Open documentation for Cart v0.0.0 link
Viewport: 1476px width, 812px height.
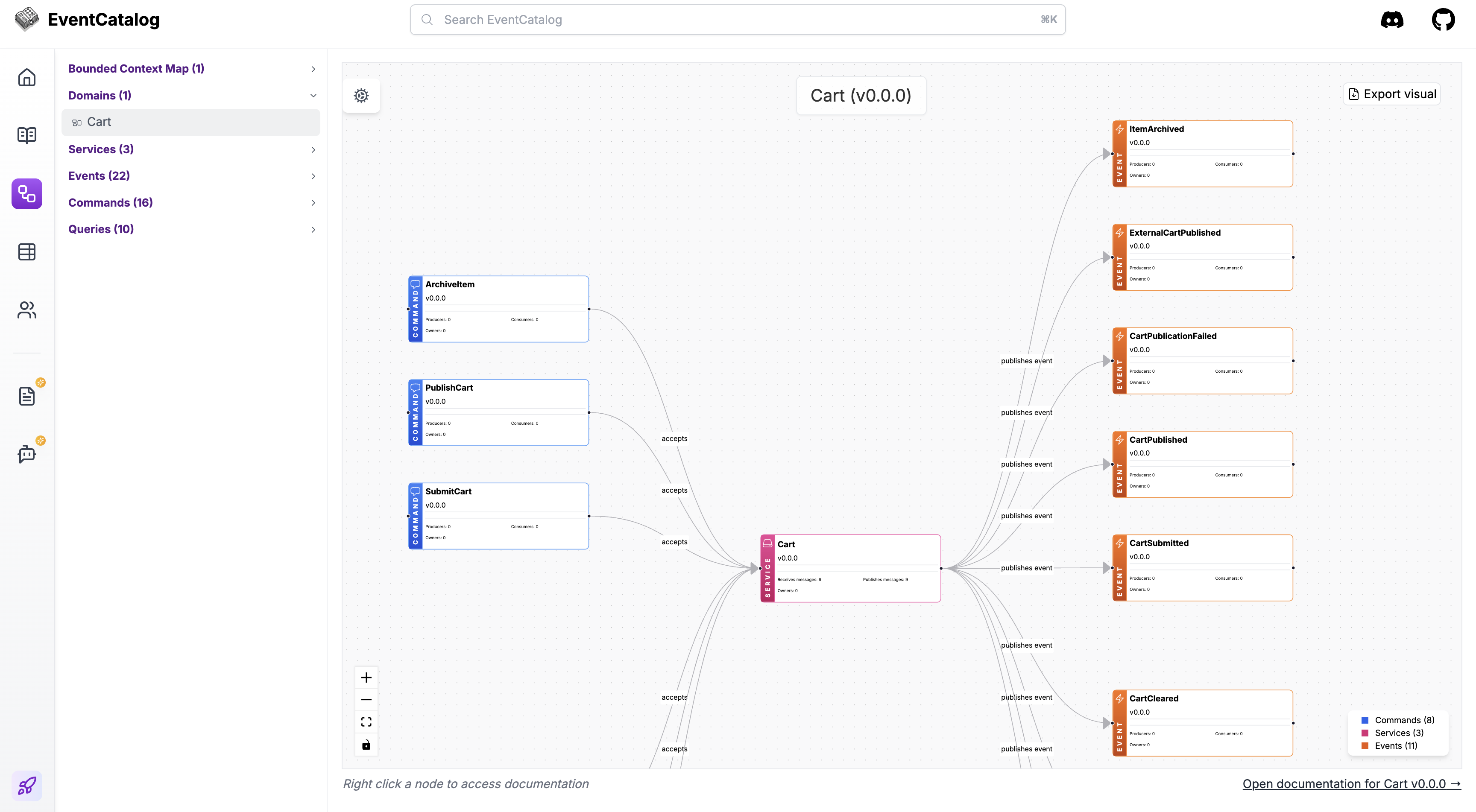point(1352,784)
